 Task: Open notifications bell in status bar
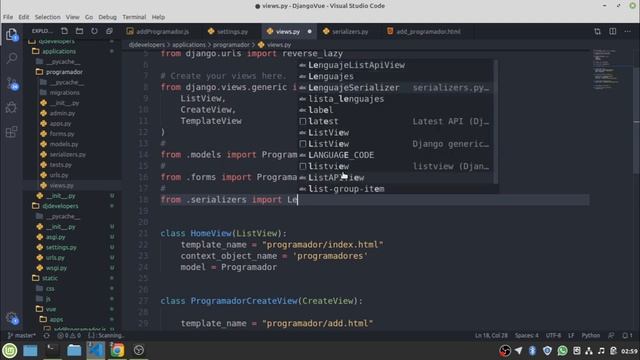point(627,336)
